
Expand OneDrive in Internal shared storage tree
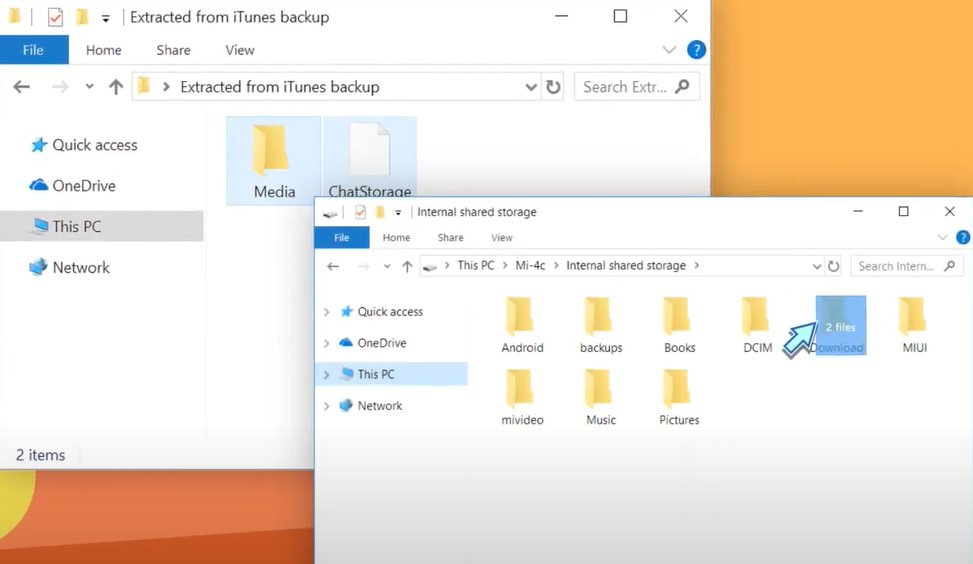[326, 342]
